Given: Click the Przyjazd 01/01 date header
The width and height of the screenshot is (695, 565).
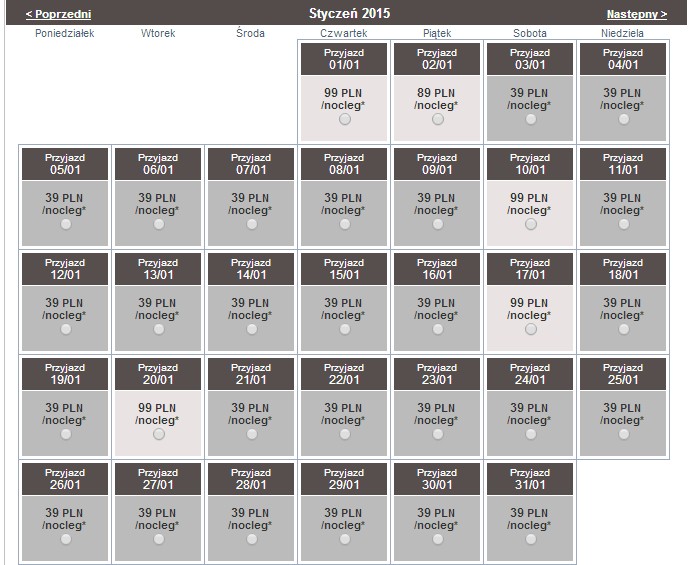Looking at the screenshot, I should [x=344, y=59].
